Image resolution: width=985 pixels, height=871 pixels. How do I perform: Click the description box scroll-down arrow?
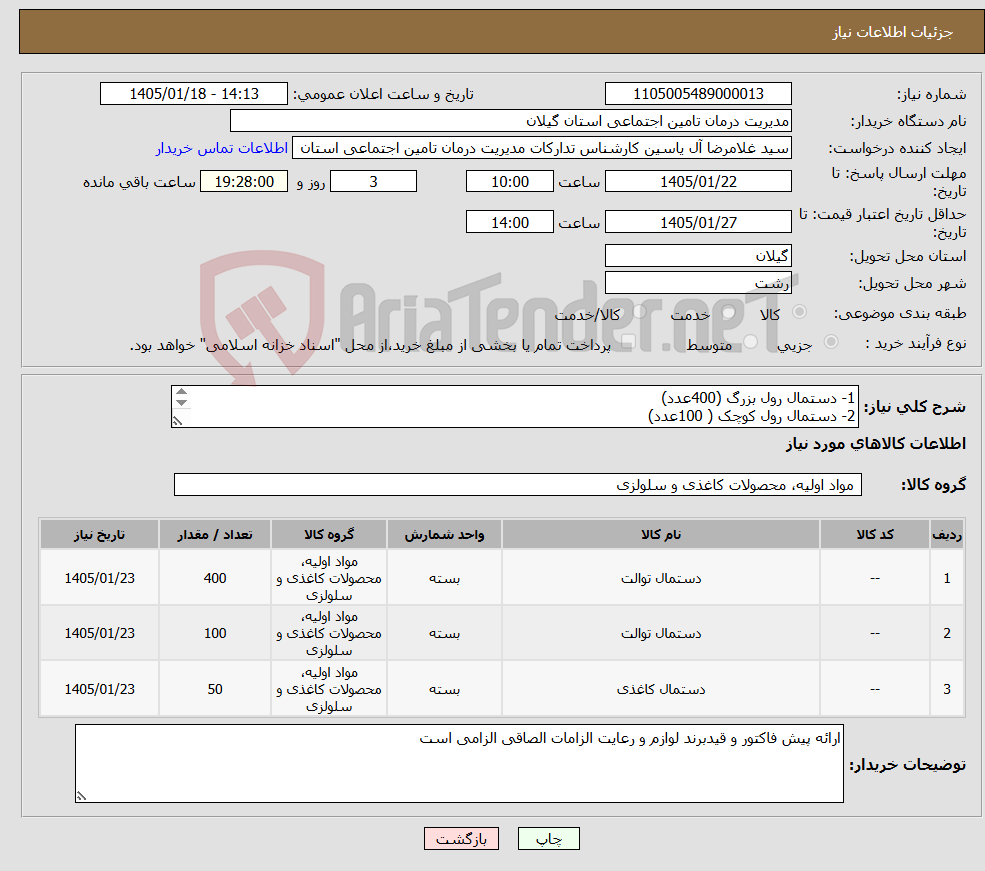182,403
